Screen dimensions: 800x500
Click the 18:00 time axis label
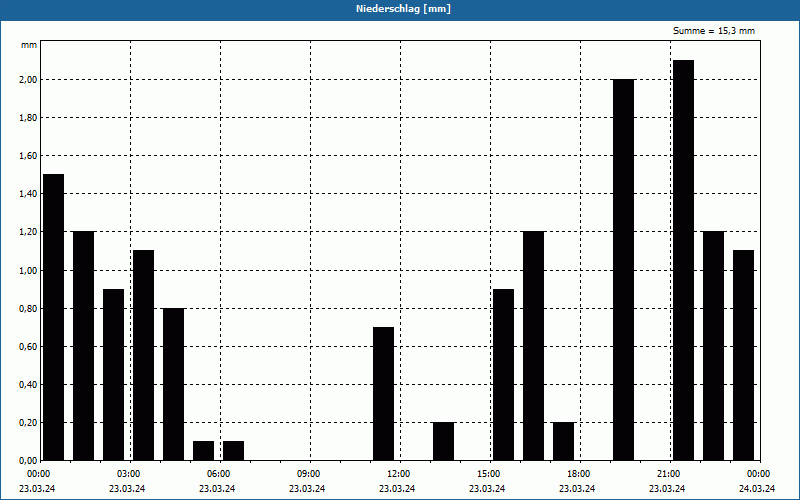[x=579, y=474]
